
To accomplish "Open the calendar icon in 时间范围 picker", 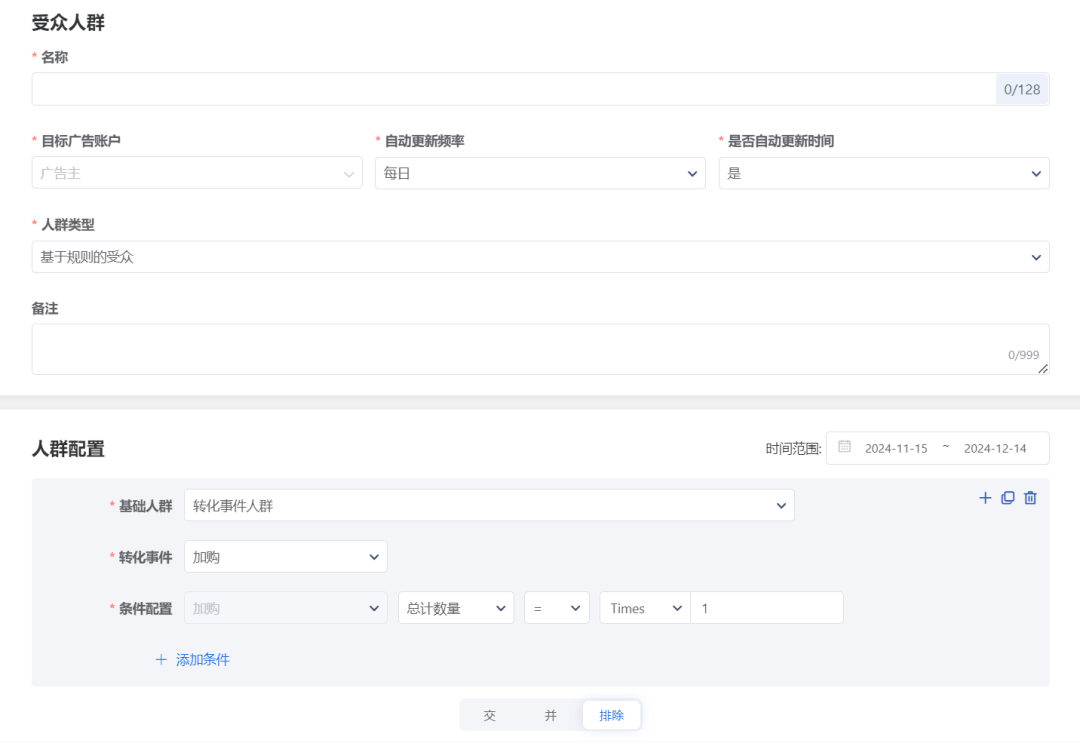I will [x=843, y=447].
